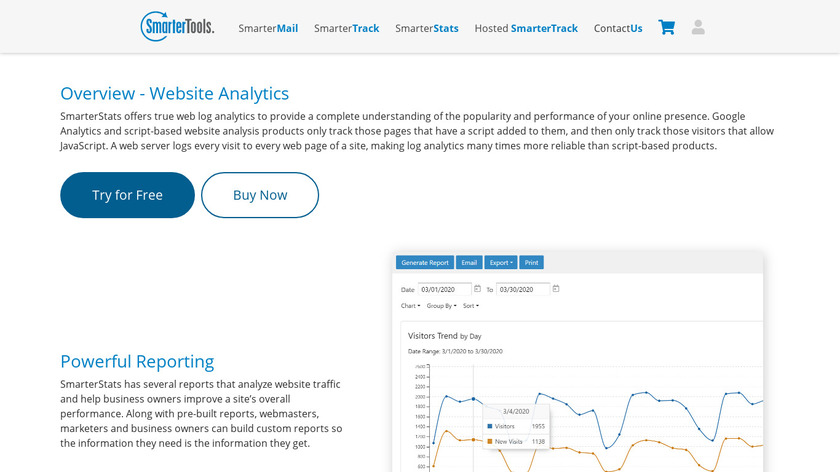Click the Overview - Website Analytics heading

tap(175, 93)
